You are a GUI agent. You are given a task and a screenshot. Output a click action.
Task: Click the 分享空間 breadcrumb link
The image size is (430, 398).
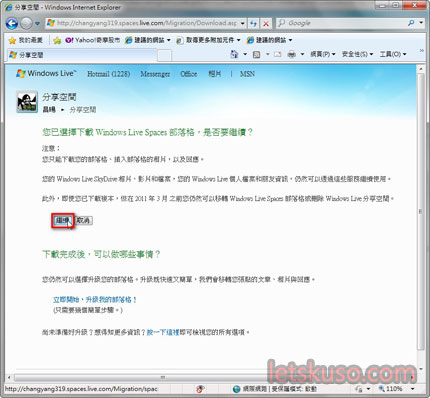pos(83,110)
